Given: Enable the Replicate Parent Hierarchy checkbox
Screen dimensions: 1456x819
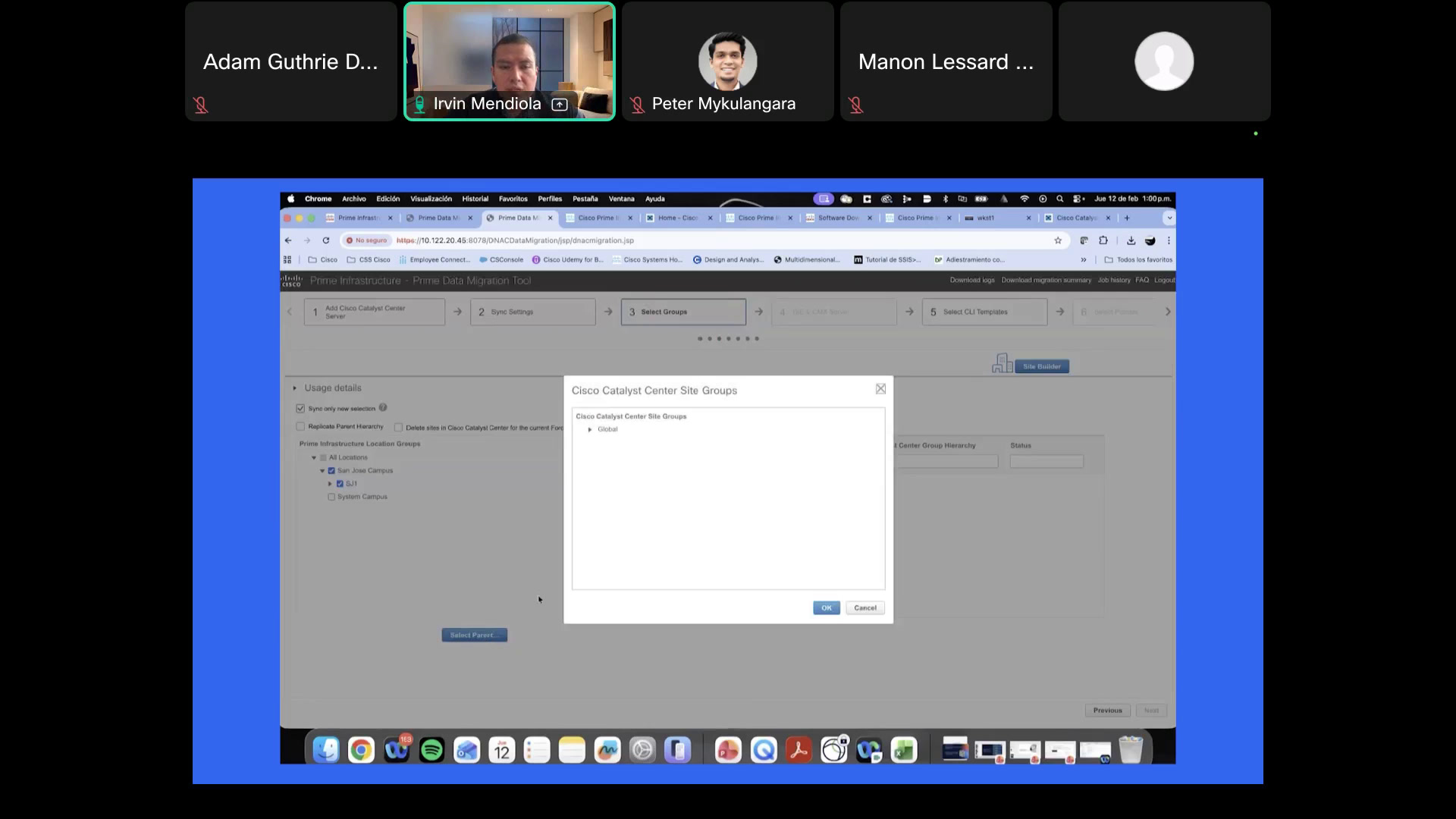Looking at the screenshot, I should tap(300, 427).
